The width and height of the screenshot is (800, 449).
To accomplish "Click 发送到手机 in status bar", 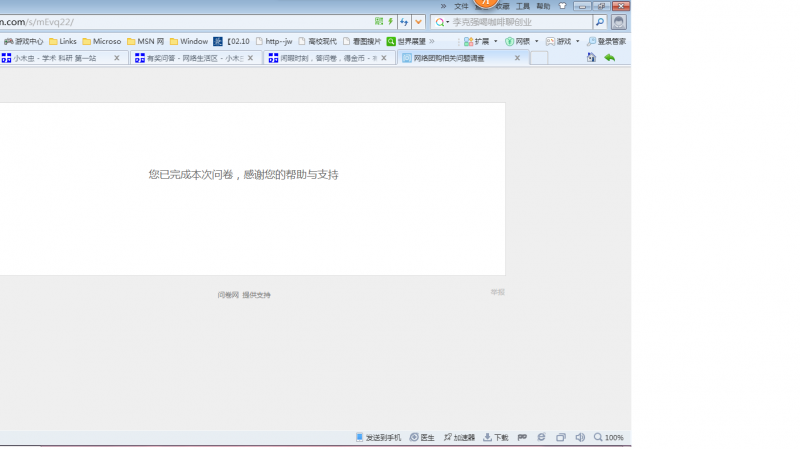I will 378,437.
